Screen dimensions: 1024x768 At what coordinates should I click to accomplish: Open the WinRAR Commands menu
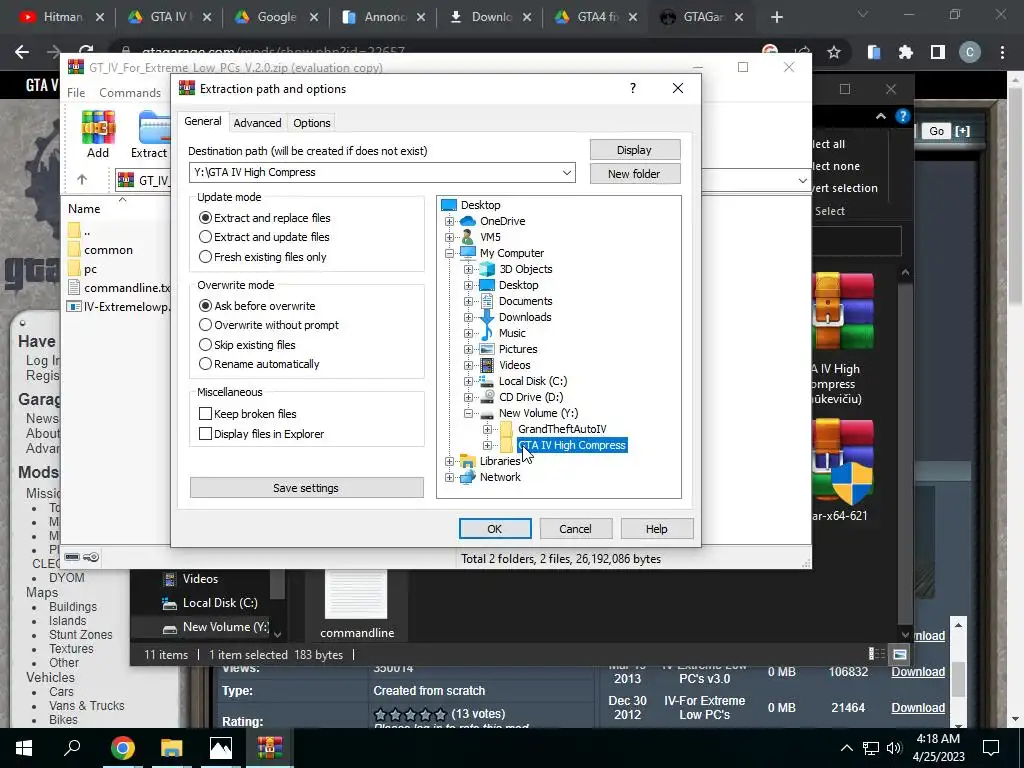pos(130,93)
